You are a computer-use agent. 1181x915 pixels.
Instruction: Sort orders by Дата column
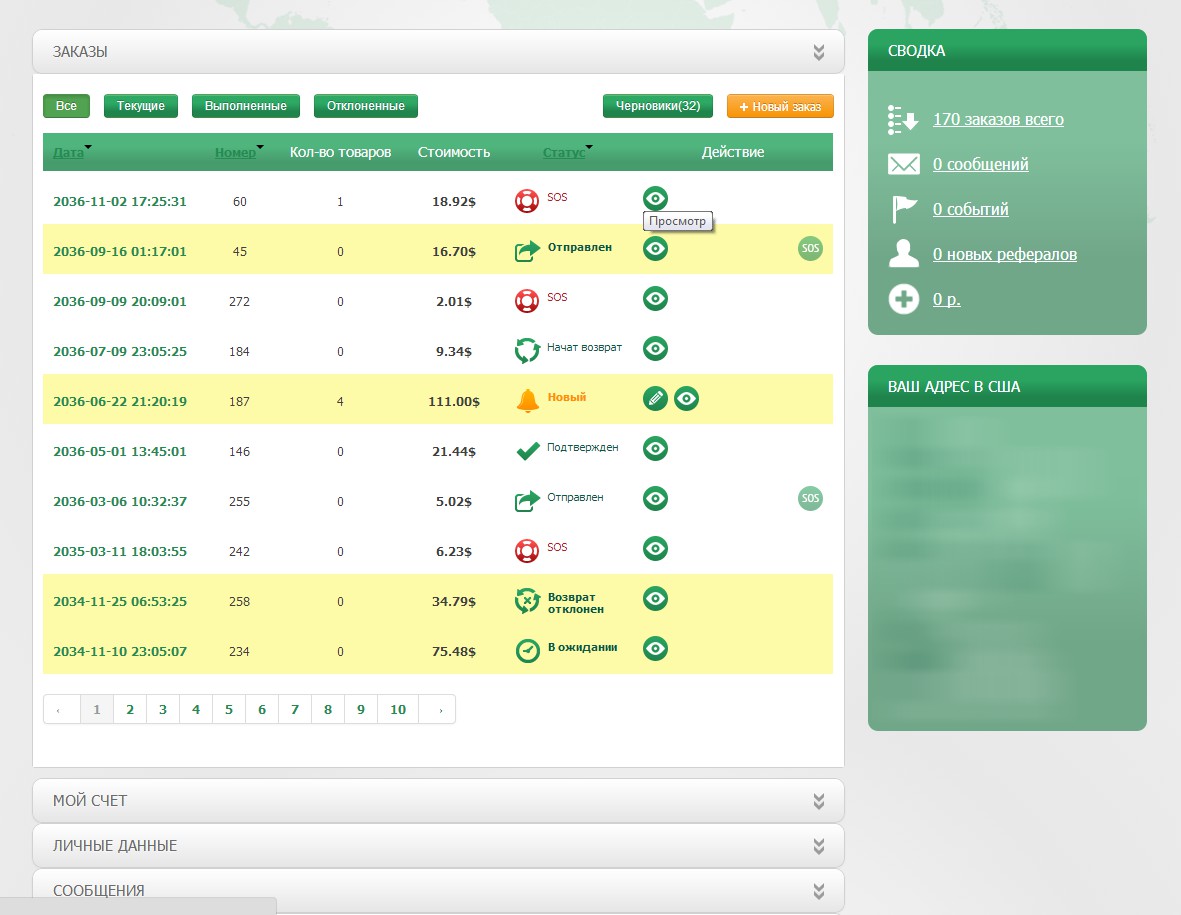coord(69,152)
